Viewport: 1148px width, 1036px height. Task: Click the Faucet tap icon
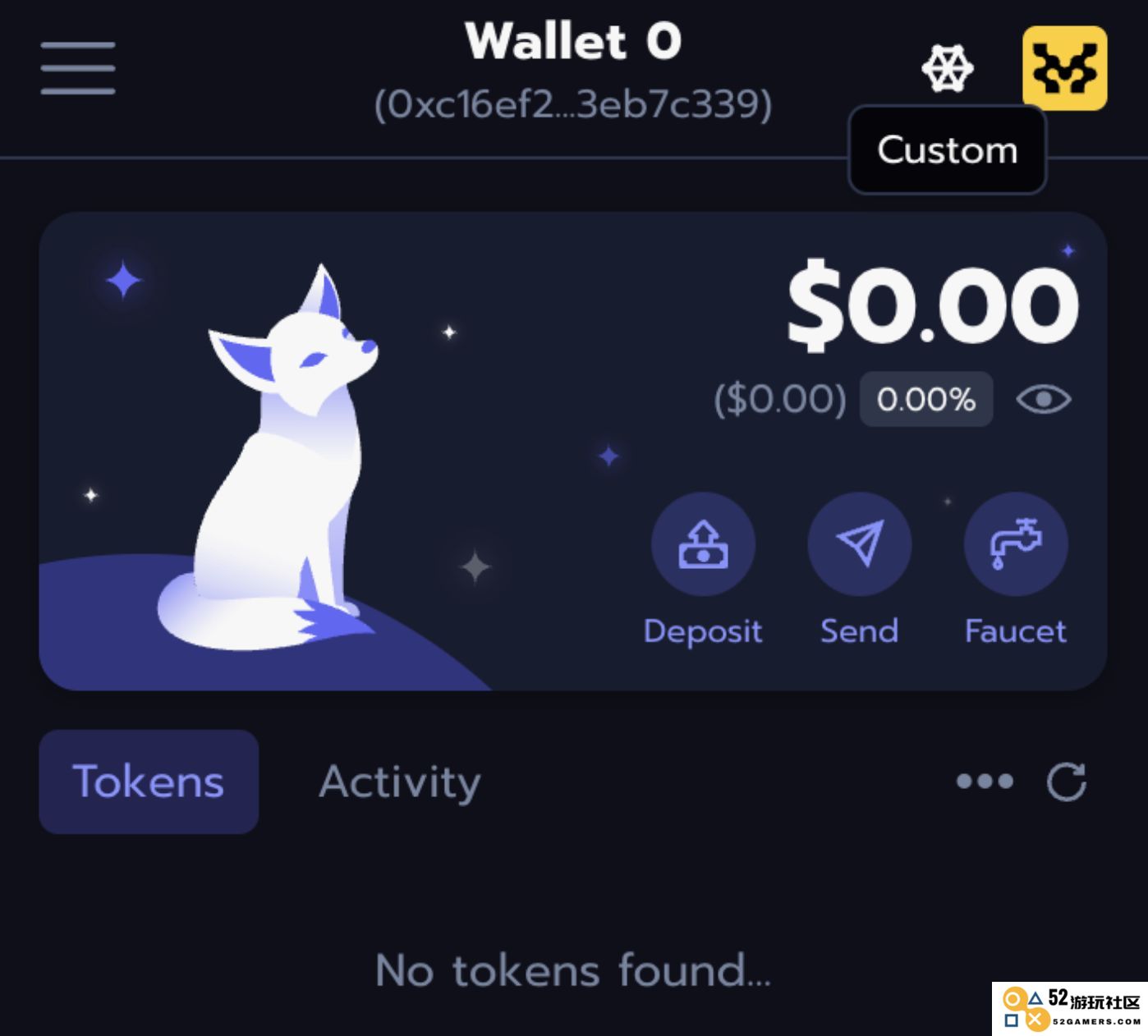[x=1016, y=543]
